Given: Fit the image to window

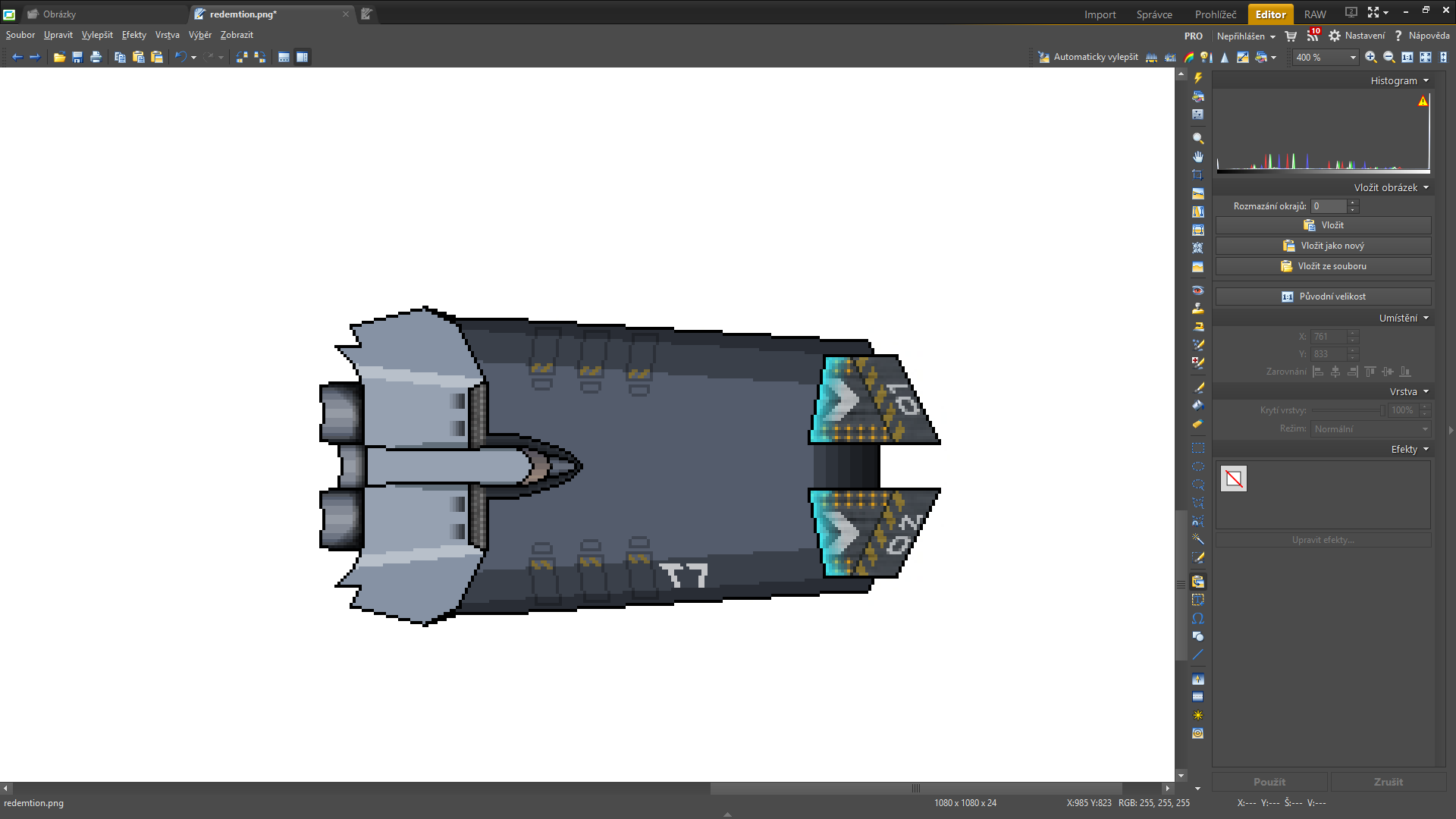Looking at the screenshot, I should [x=1426, y=57].
